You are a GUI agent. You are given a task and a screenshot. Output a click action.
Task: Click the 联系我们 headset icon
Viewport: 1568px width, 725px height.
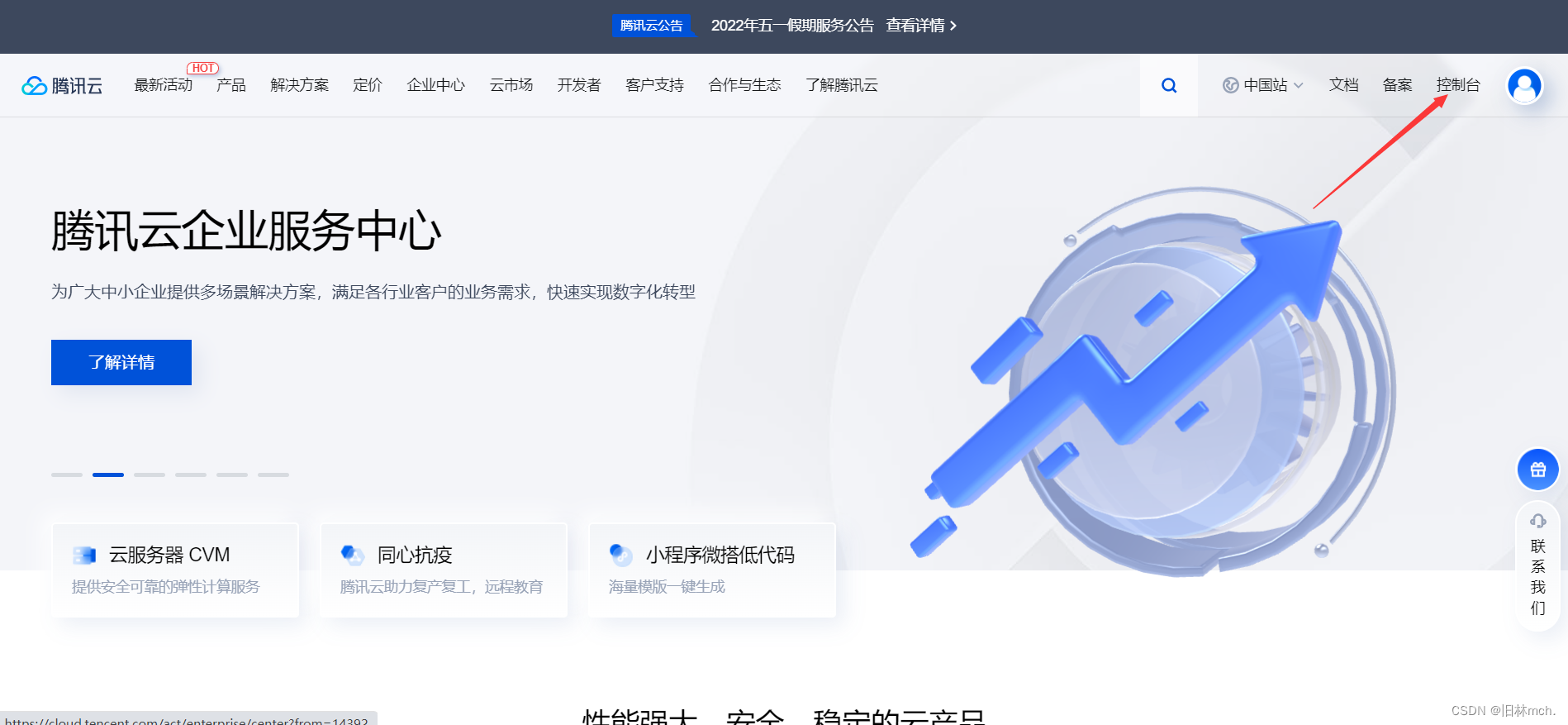click(x=1538, y=521)
